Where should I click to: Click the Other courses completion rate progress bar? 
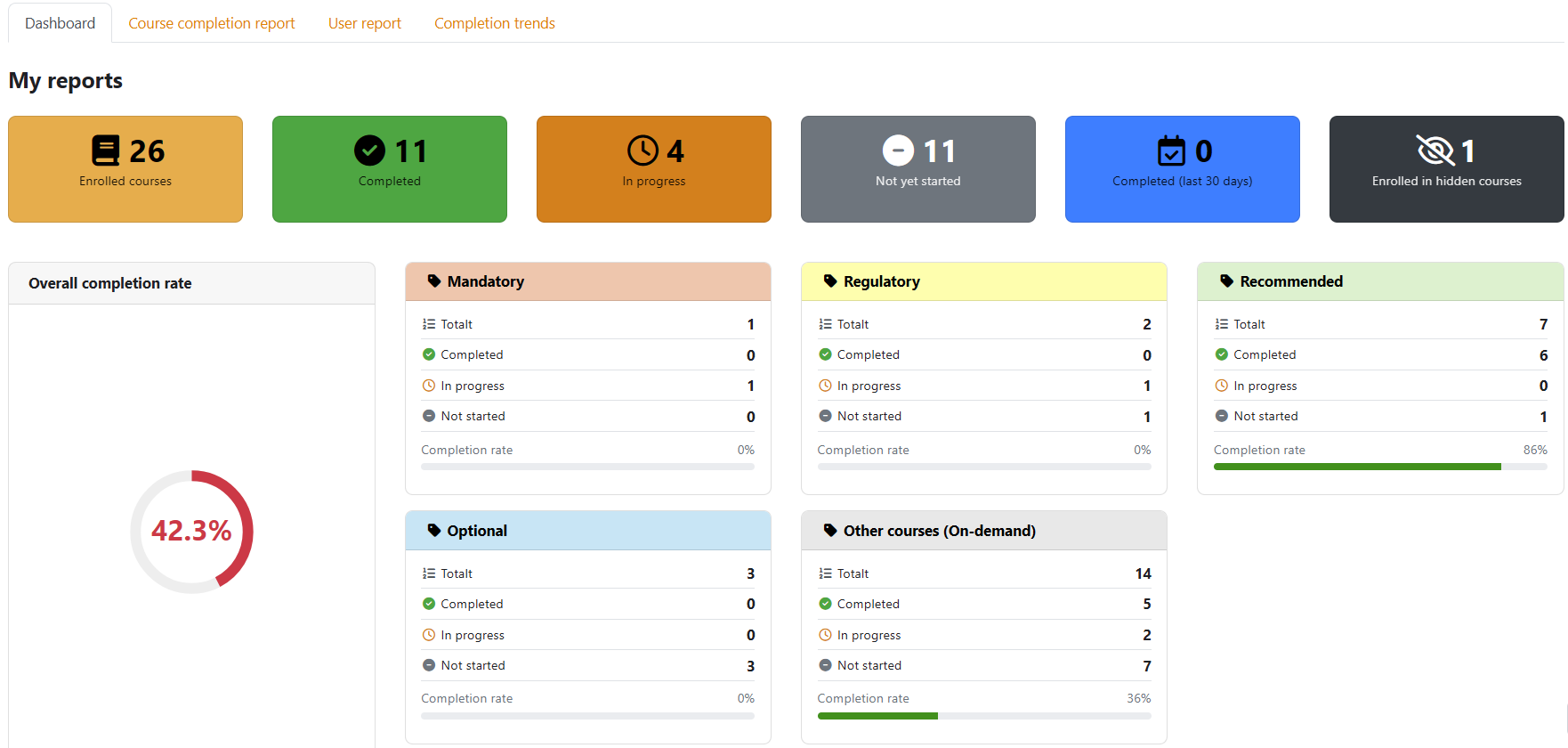[x=984, y=716]
